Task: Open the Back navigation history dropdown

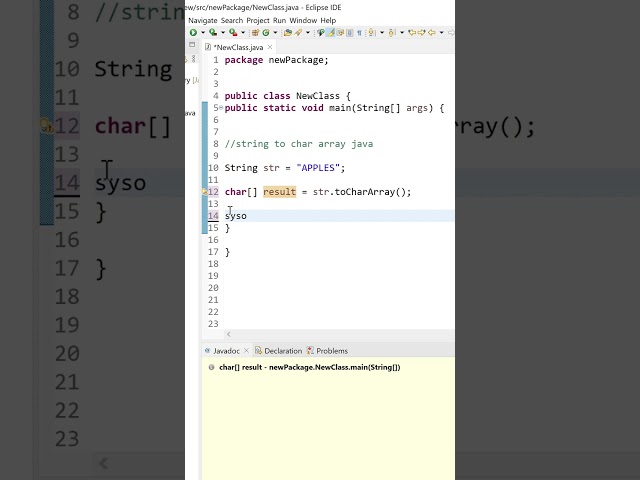Action: pos(442,33)
